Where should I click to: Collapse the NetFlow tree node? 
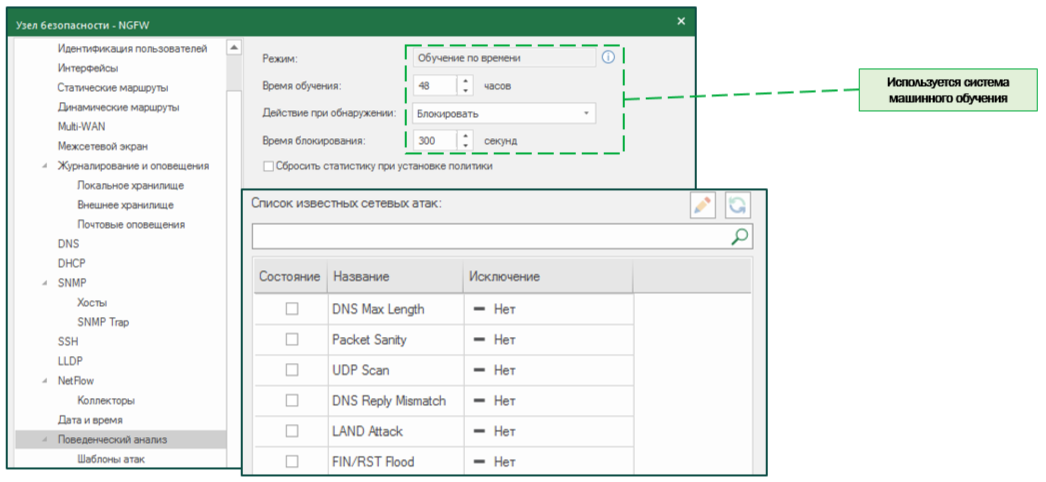pos(44,381)
